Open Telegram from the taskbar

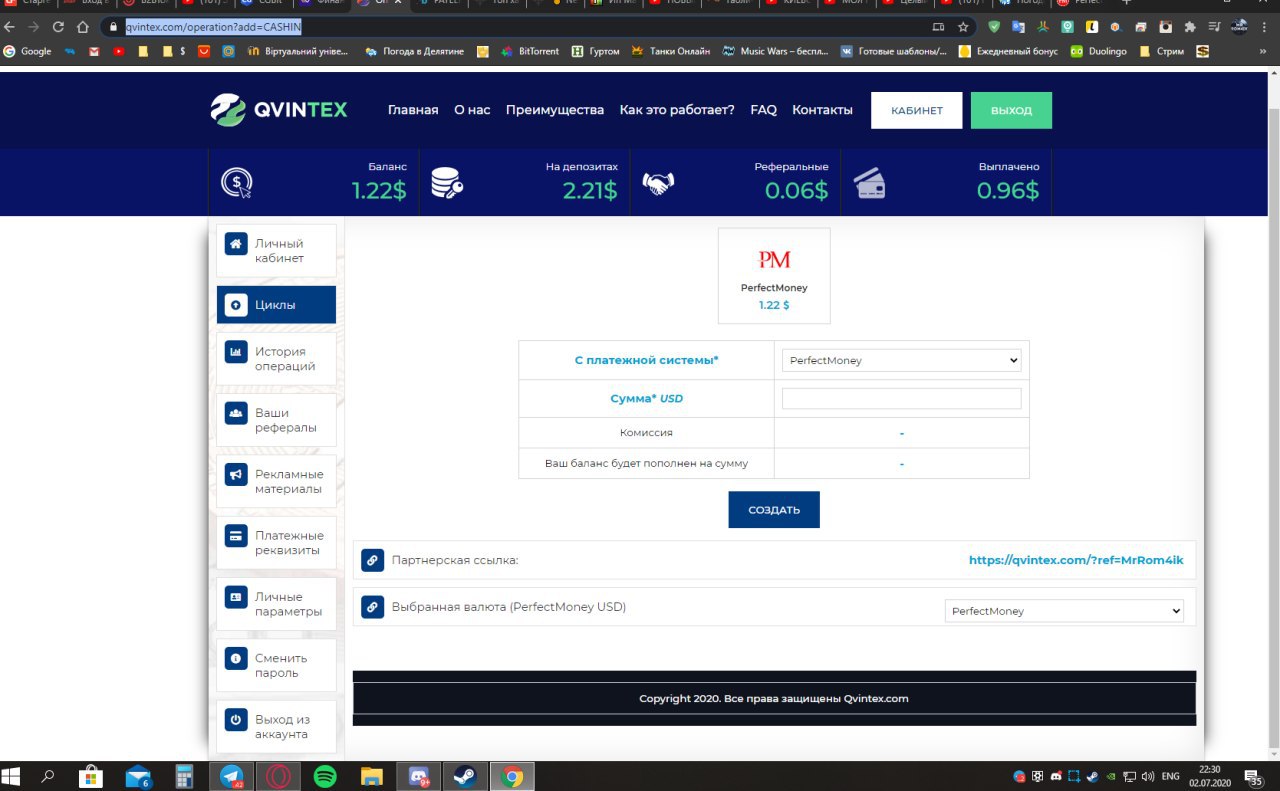coord(232,776)
